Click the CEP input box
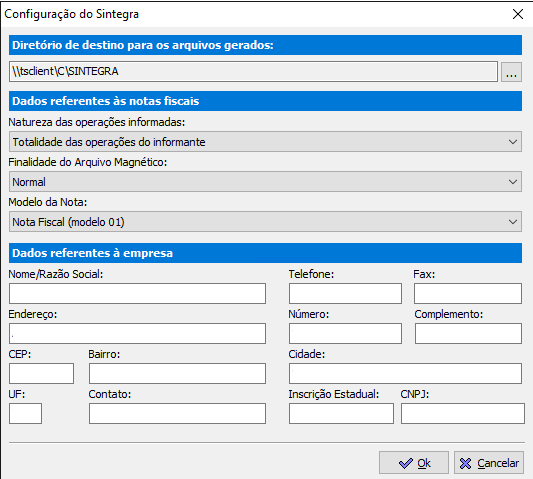 pyautogui.click(x=41, y=374)
